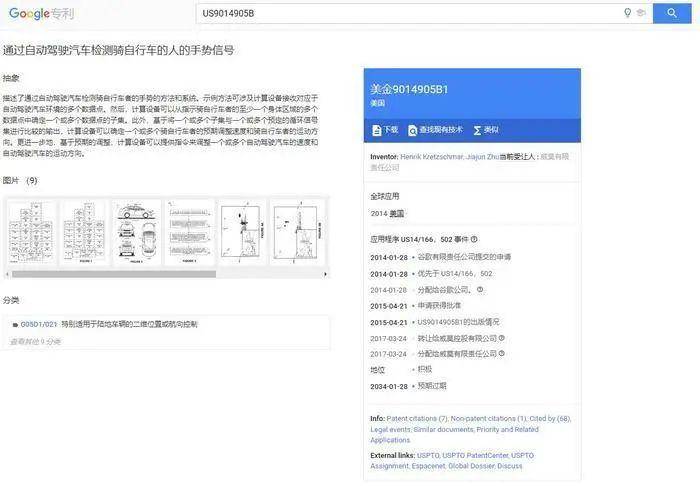Click event 谷歌有限责任公司提交的申请

click(x=464, y=257)
